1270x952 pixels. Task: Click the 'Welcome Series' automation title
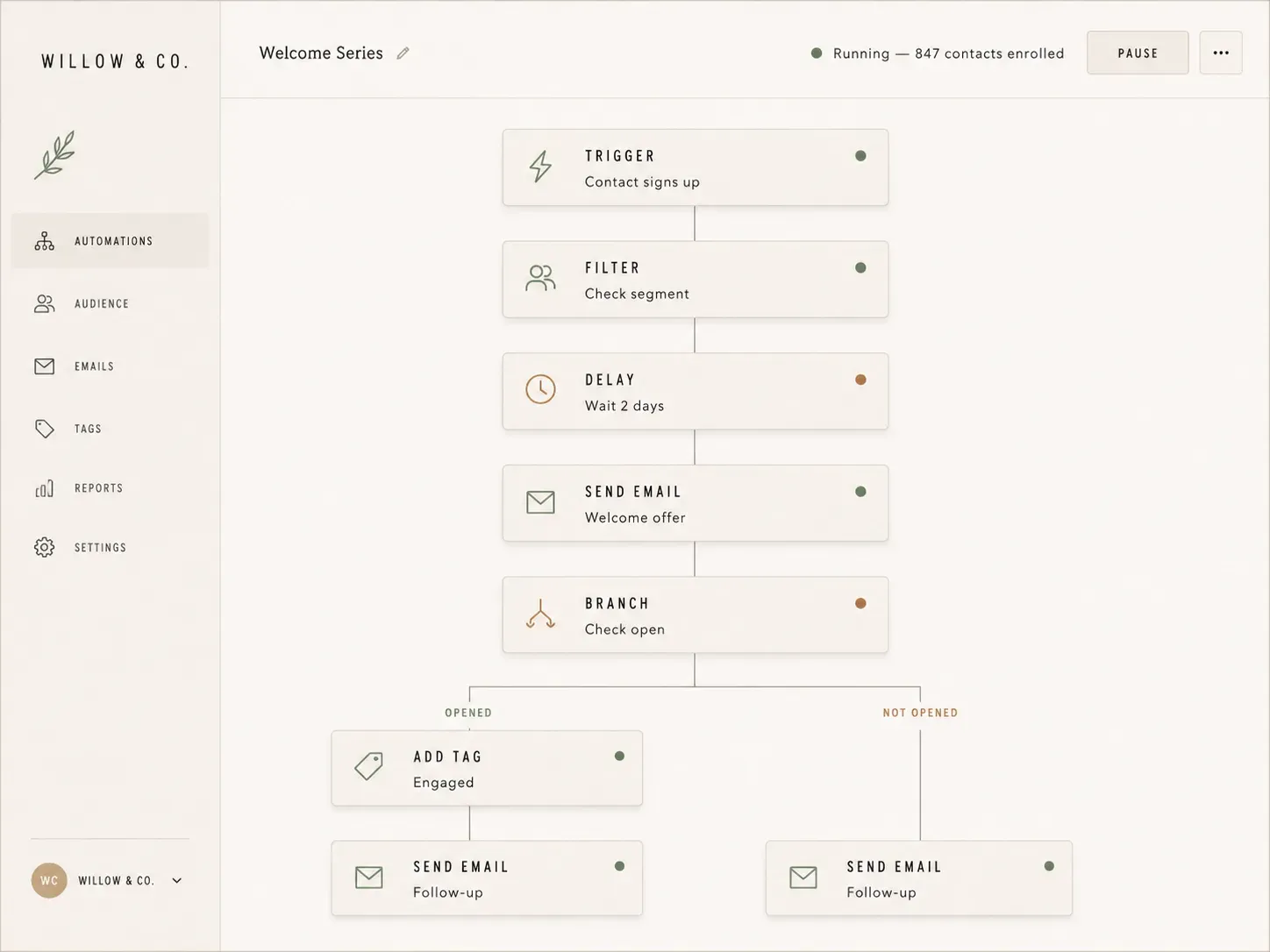[x=321, y=53]
